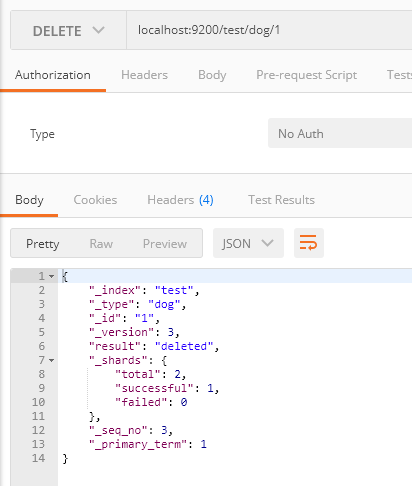This screenshot has width=412, height=486.
Task: Open the JSON format dropdown
Action: 248,243
